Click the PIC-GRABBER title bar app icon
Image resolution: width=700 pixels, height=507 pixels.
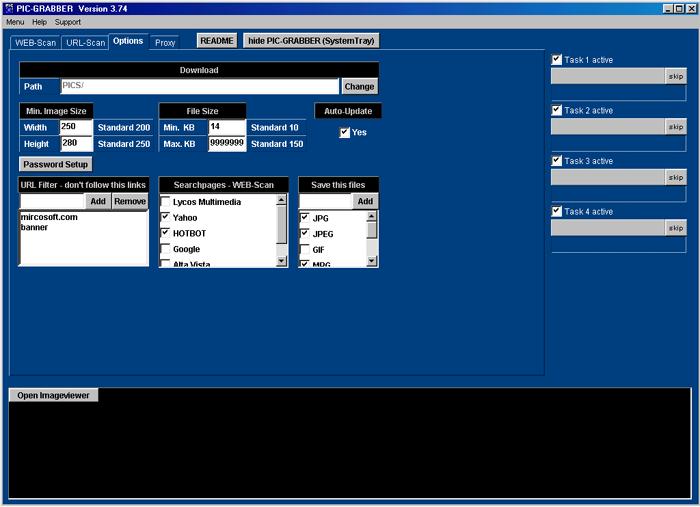[x=8, y=8]
